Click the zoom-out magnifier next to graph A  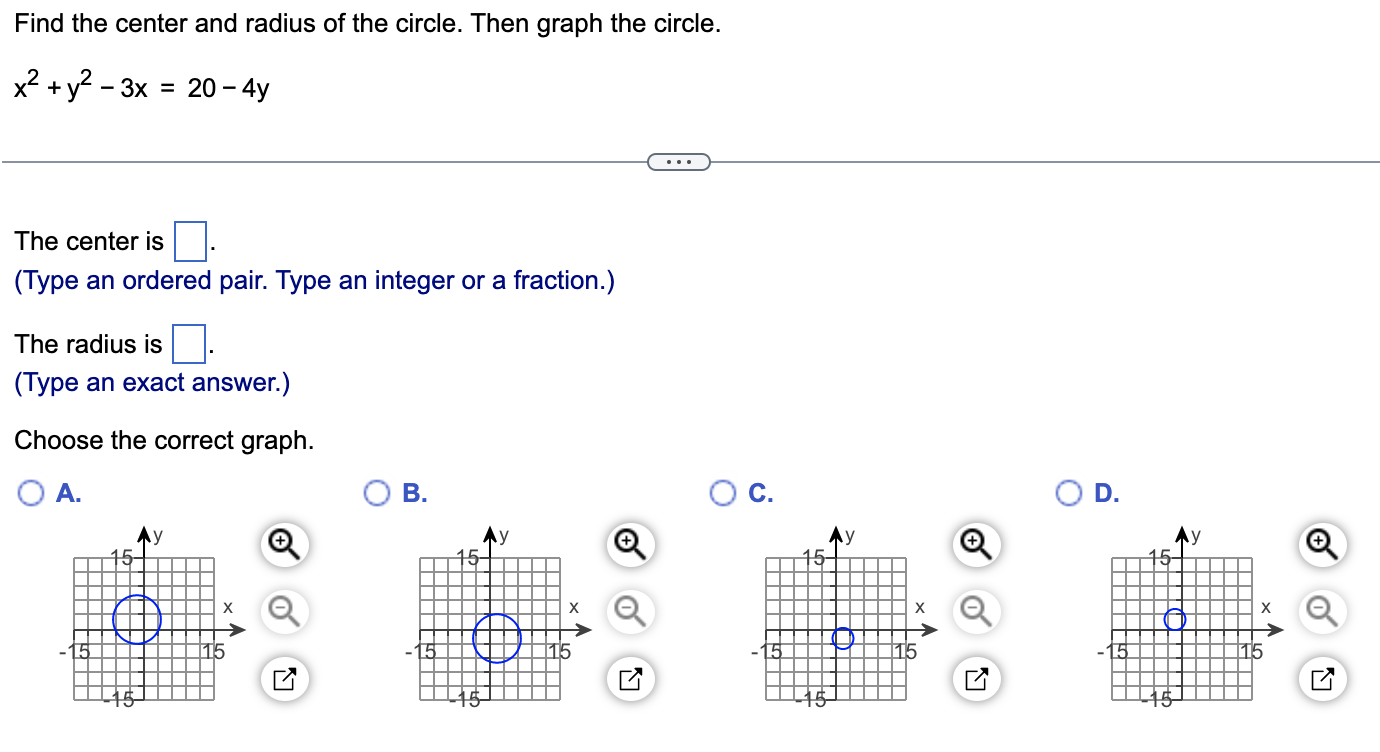(283, 611)
